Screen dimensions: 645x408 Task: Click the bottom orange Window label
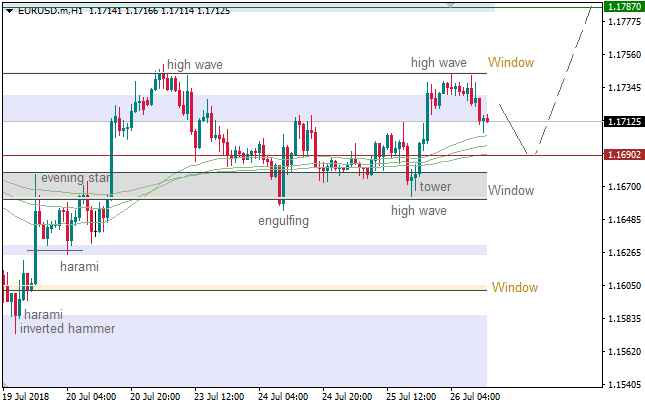pyautogui.click(x=514, y=288)
